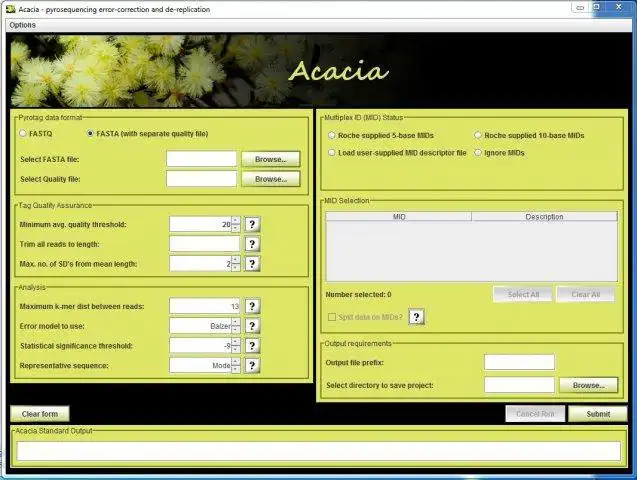Step representative sequence spinner down
Screen dimensions: 637x480
236,369
